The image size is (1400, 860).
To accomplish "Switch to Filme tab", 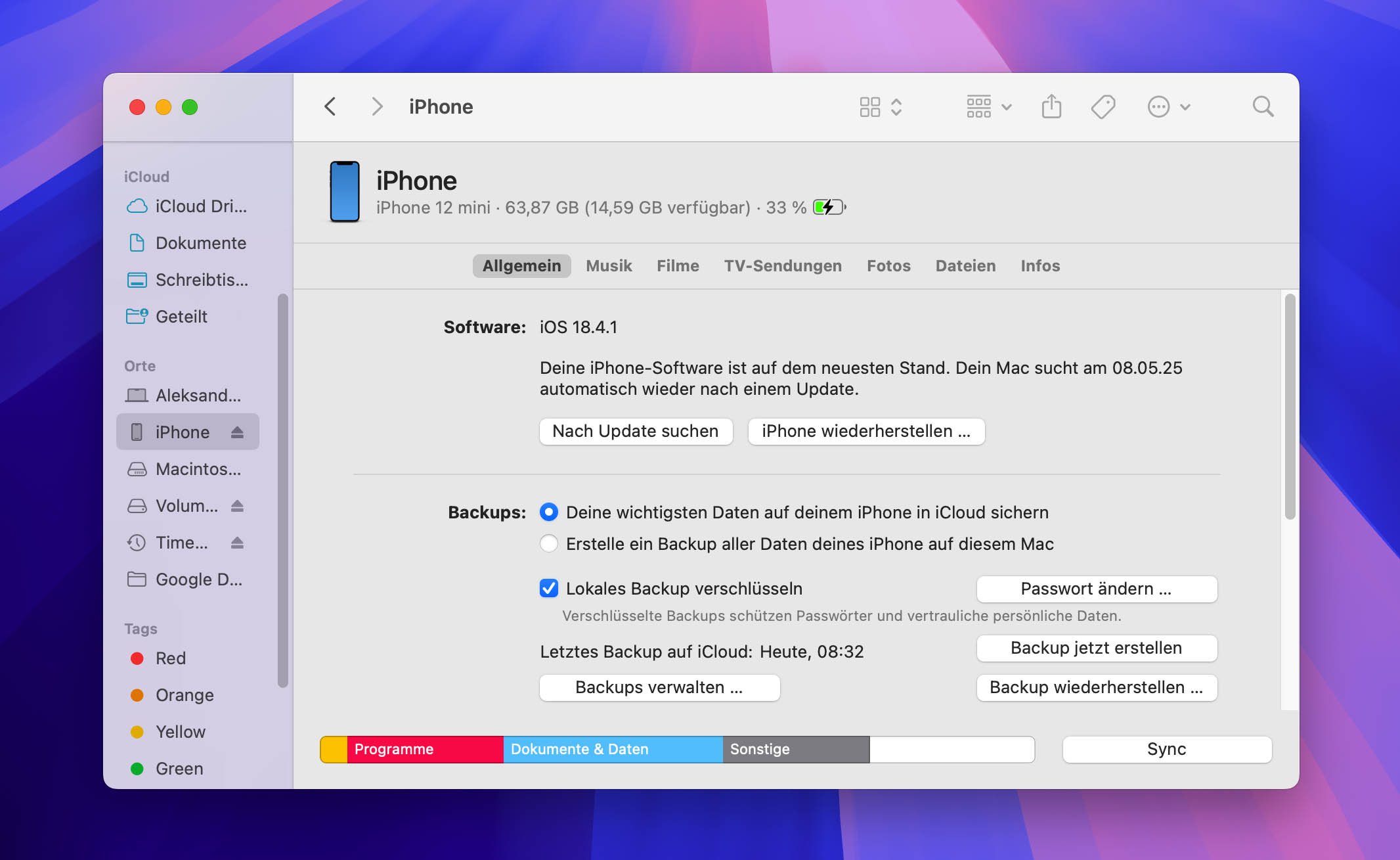I will (x=678, y=265).
